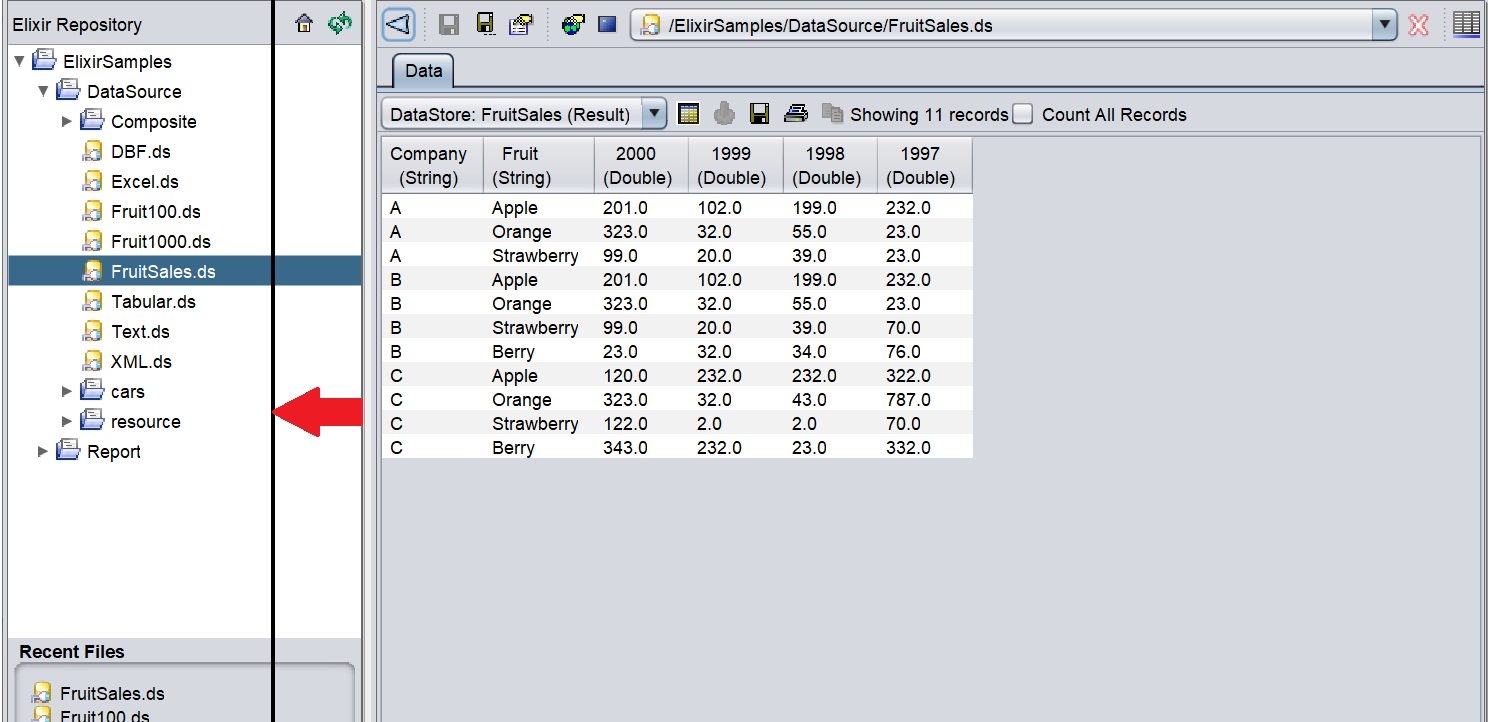Click the table icon next to DataStore dropdown
The height and width of the screenshot is (722, 1488).
tap(688, 114)
